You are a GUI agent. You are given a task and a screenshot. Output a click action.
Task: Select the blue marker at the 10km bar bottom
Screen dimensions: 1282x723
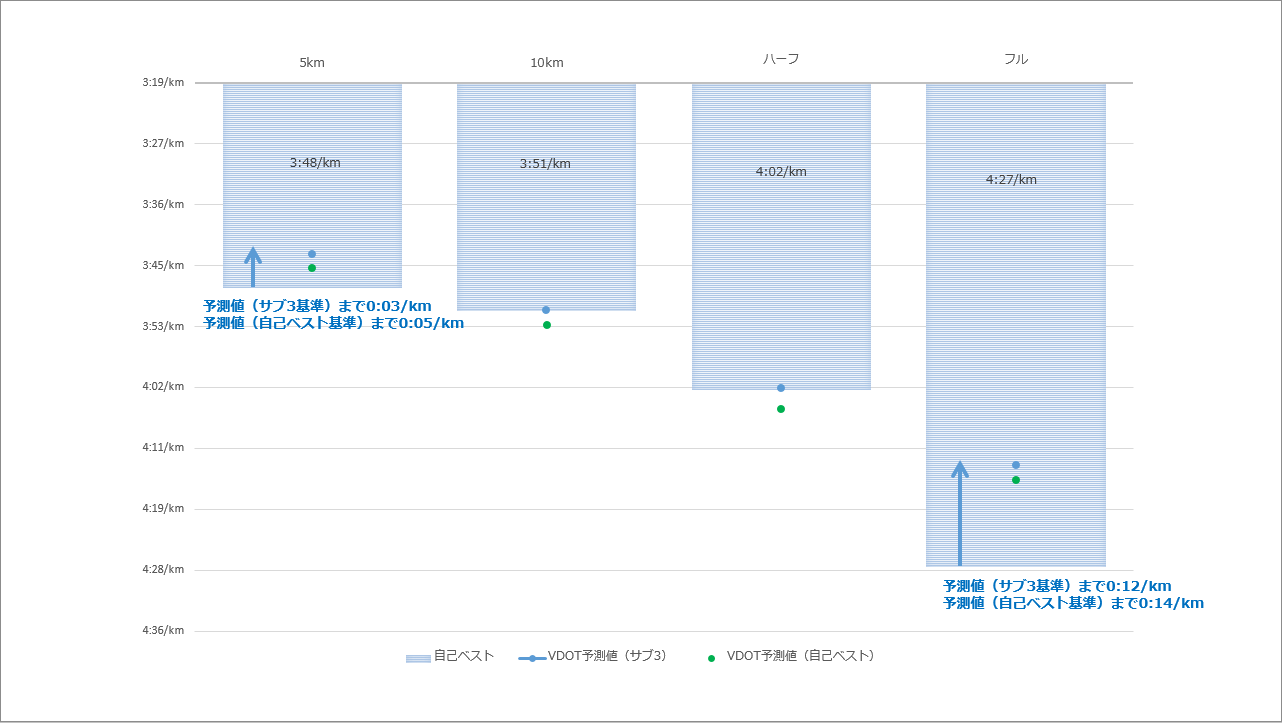(x=546, y=310)
